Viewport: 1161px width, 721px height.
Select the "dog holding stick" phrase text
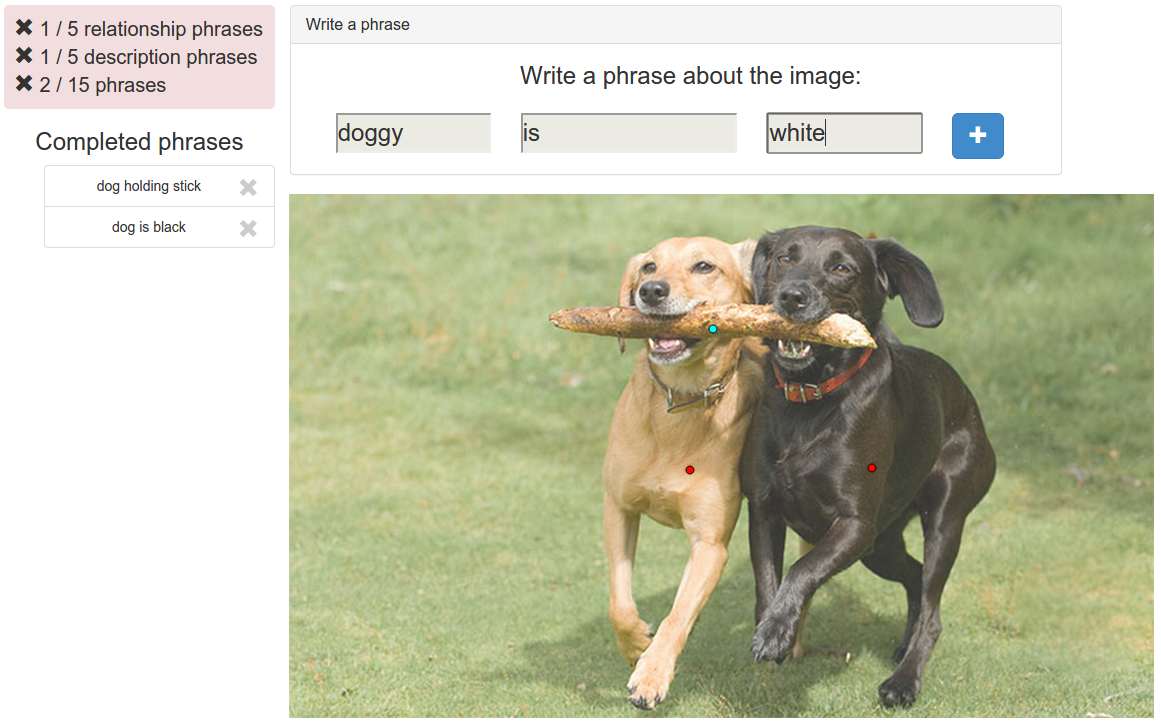pos(149,186)
